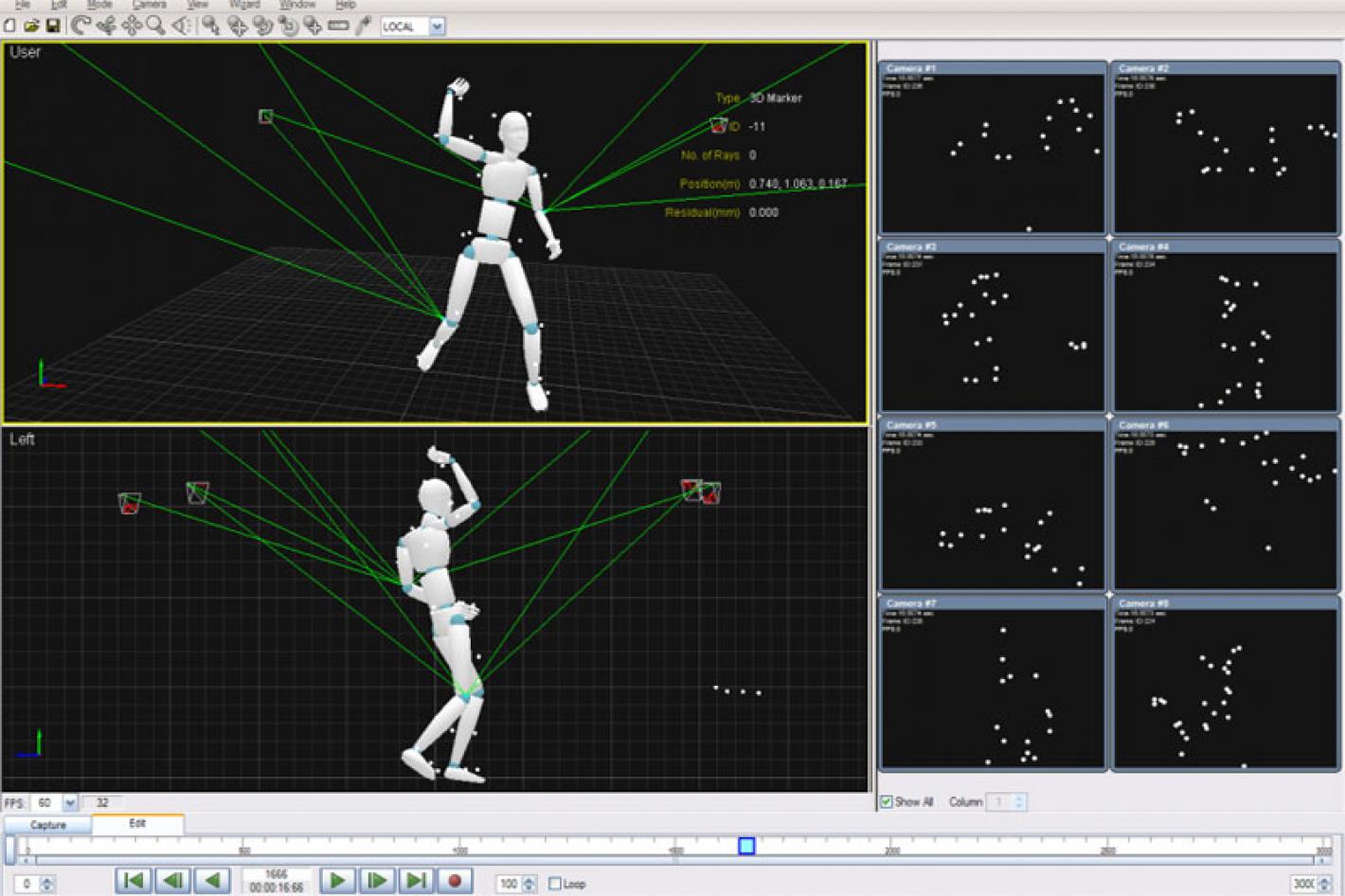1345x896 pixels.
Task: Click the Residual(mm) value 0.000
Action: (x=763, y=212)
